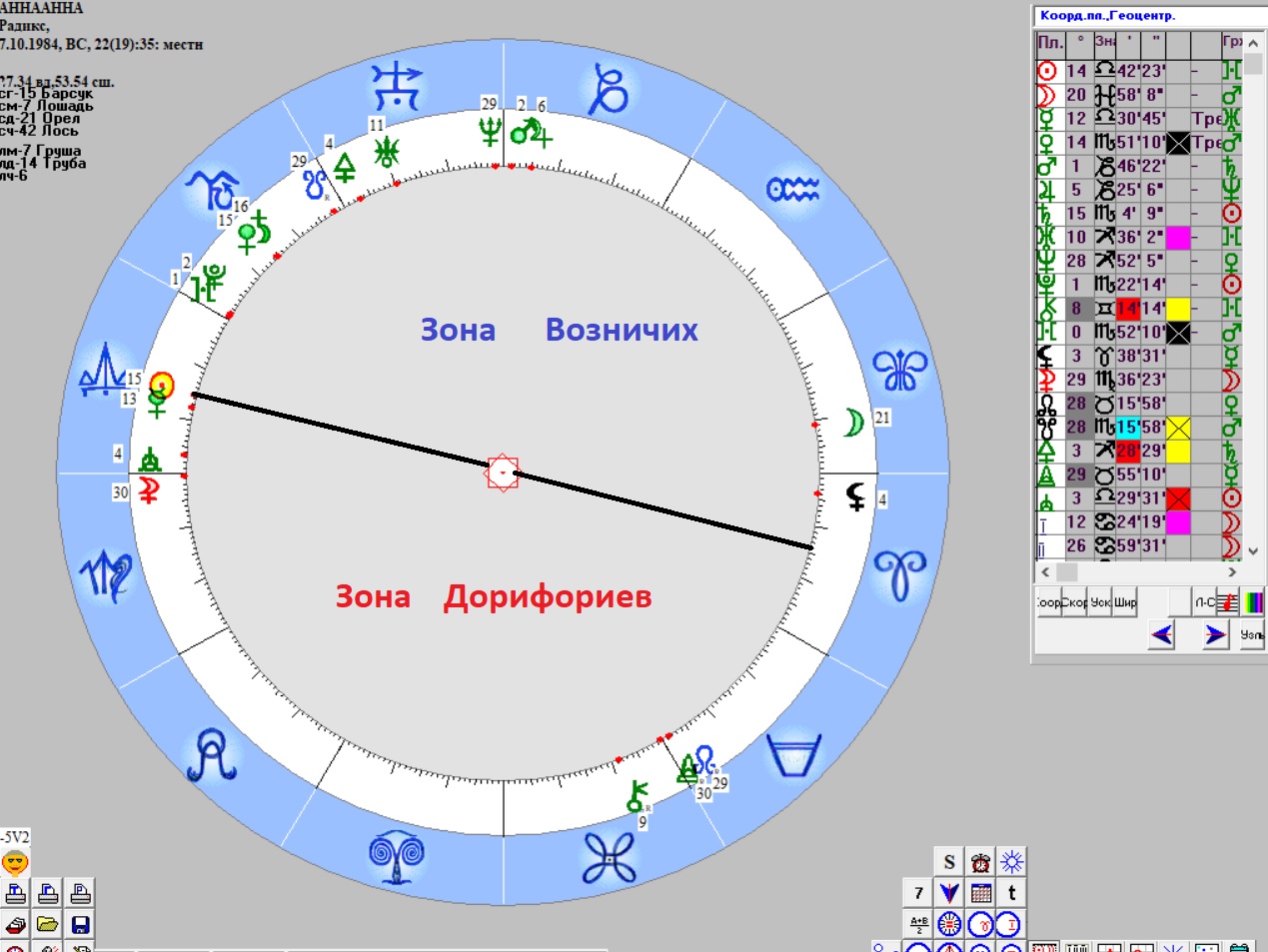Click the blue downward arrowhead icon
Image resolution: width=1268 pixels, height=952 pixels.
tap(949, 893)
